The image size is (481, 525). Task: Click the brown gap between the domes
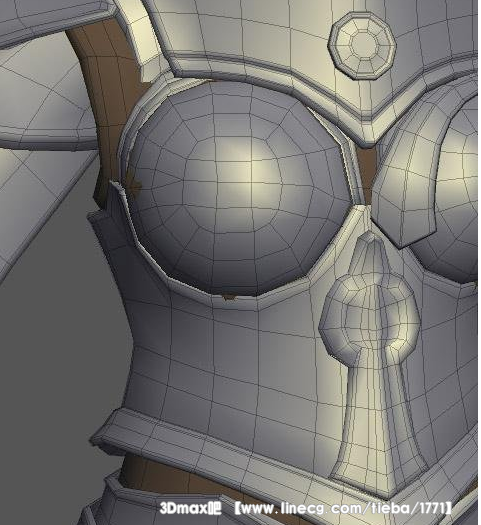tap(367, 174)
